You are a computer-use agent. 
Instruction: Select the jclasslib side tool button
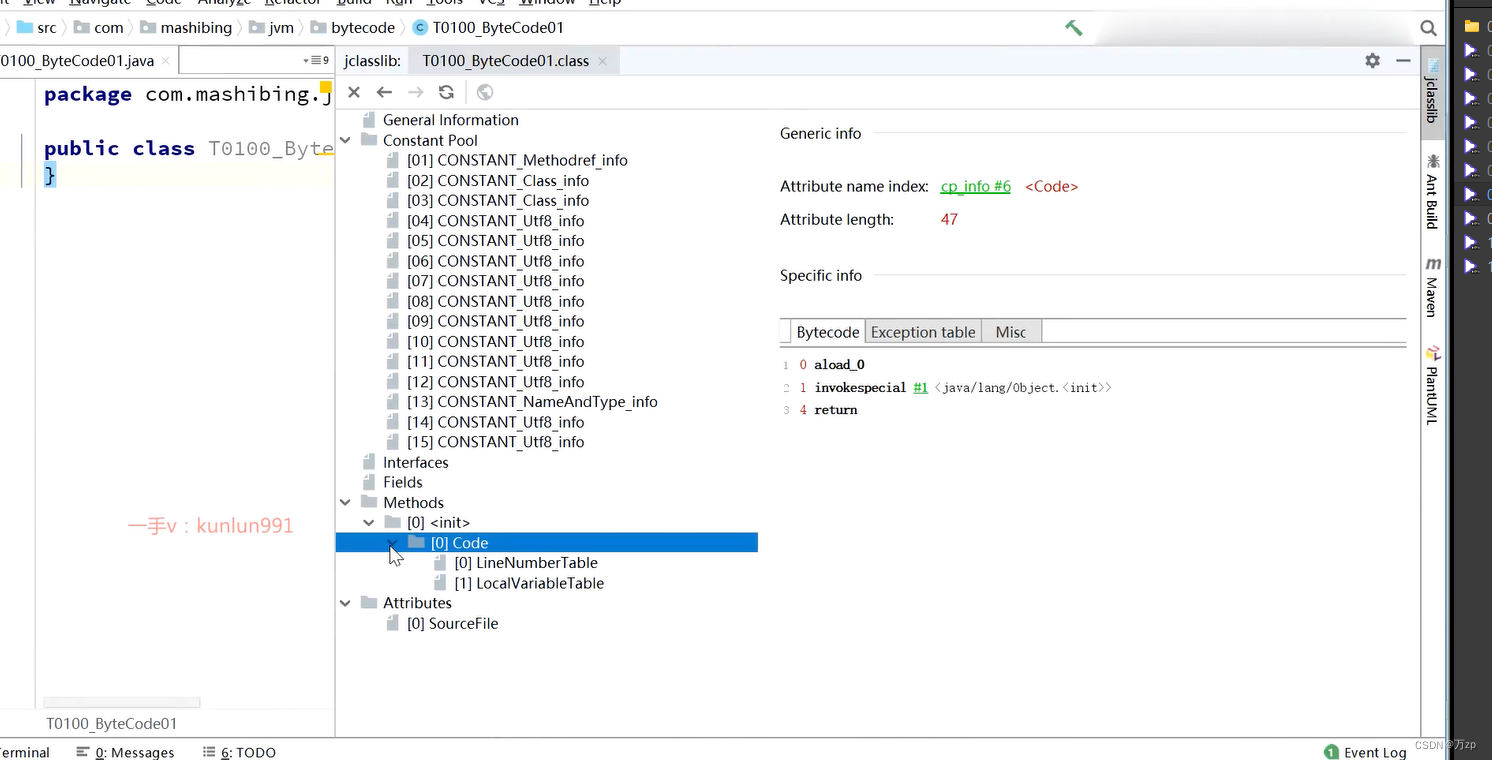1432,91
